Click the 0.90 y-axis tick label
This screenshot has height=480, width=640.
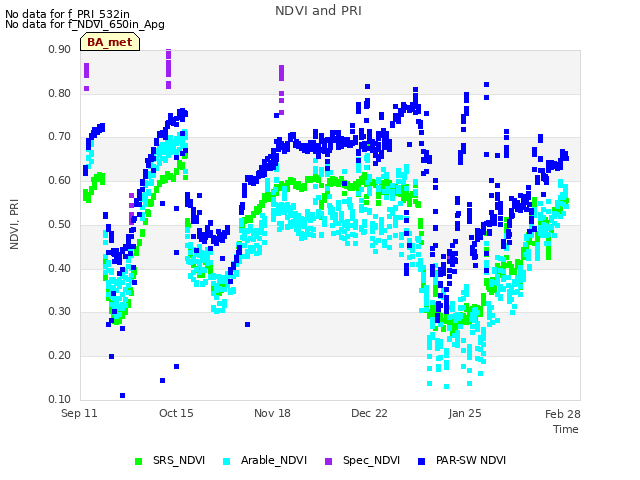[60, 50]
